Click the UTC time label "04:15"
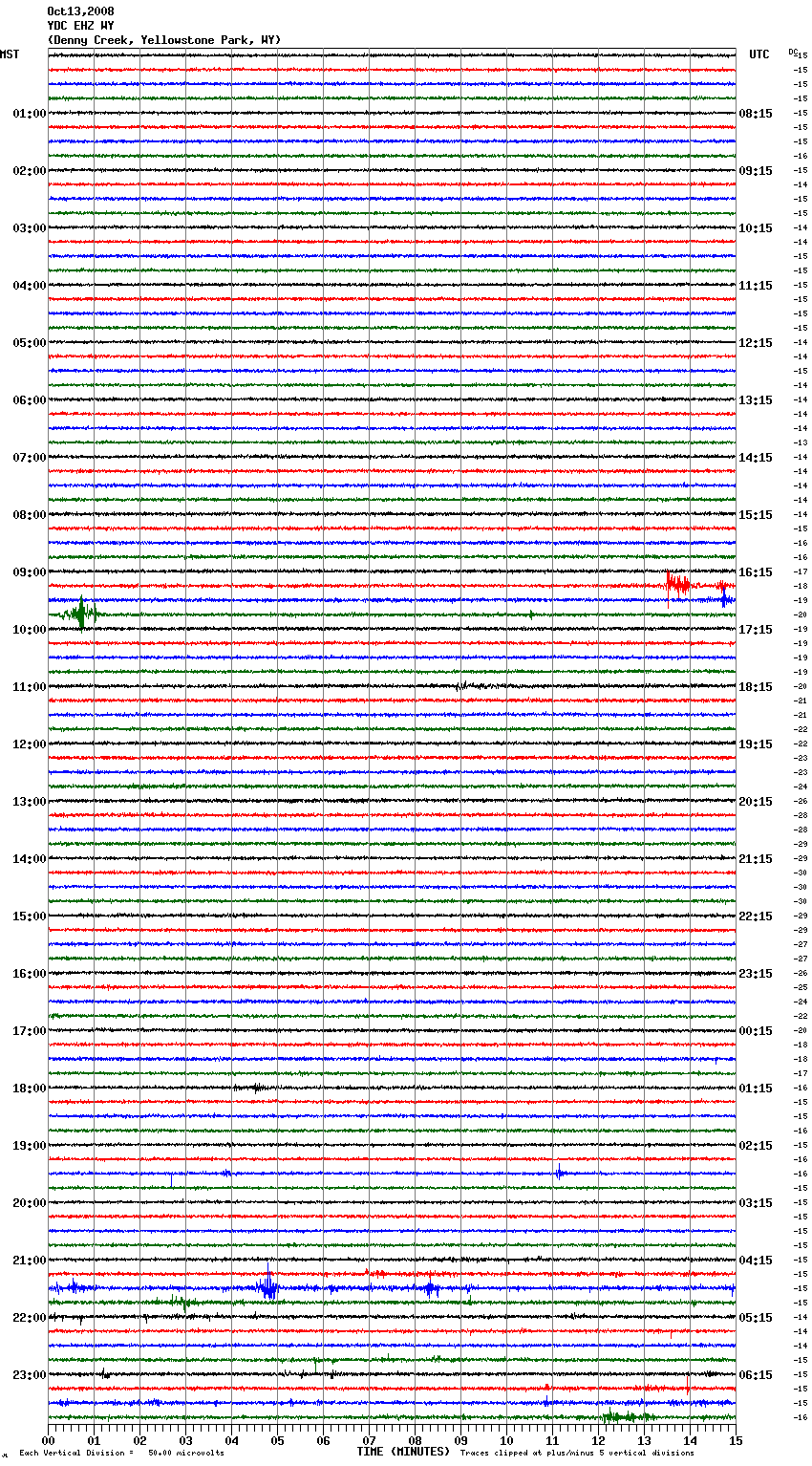This screenshot has height=1466, width=812. pos(756,1261)
